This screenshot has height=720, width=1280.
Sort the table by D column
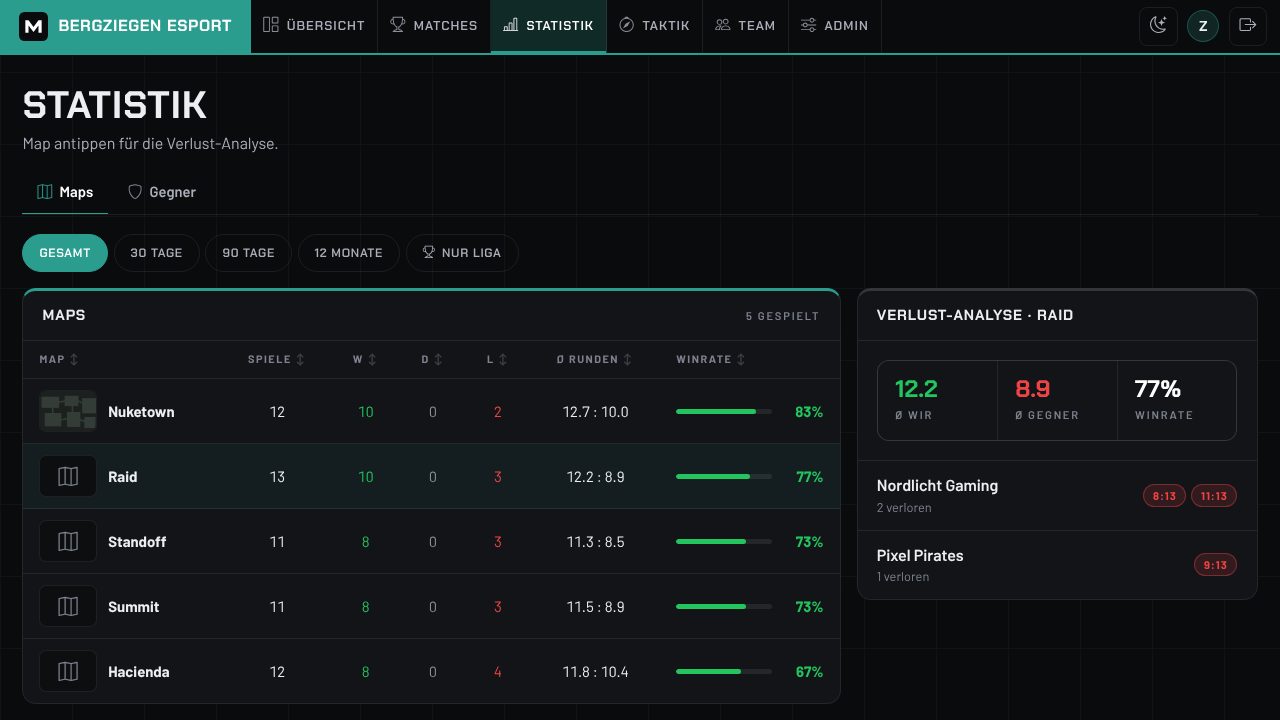click(x=432, y=360)
